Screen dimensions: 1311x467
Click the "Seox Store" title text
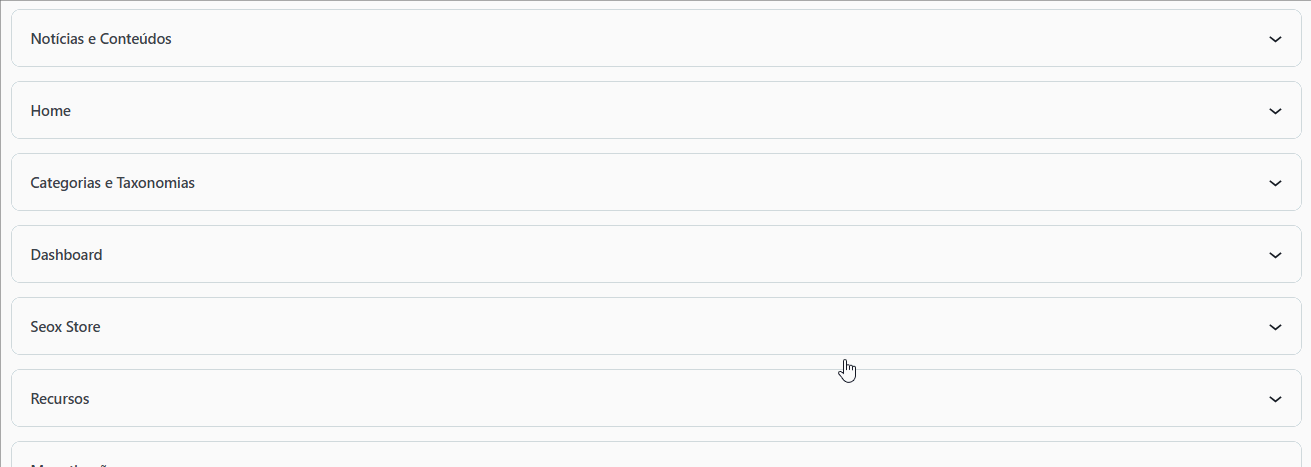[66, 327]
